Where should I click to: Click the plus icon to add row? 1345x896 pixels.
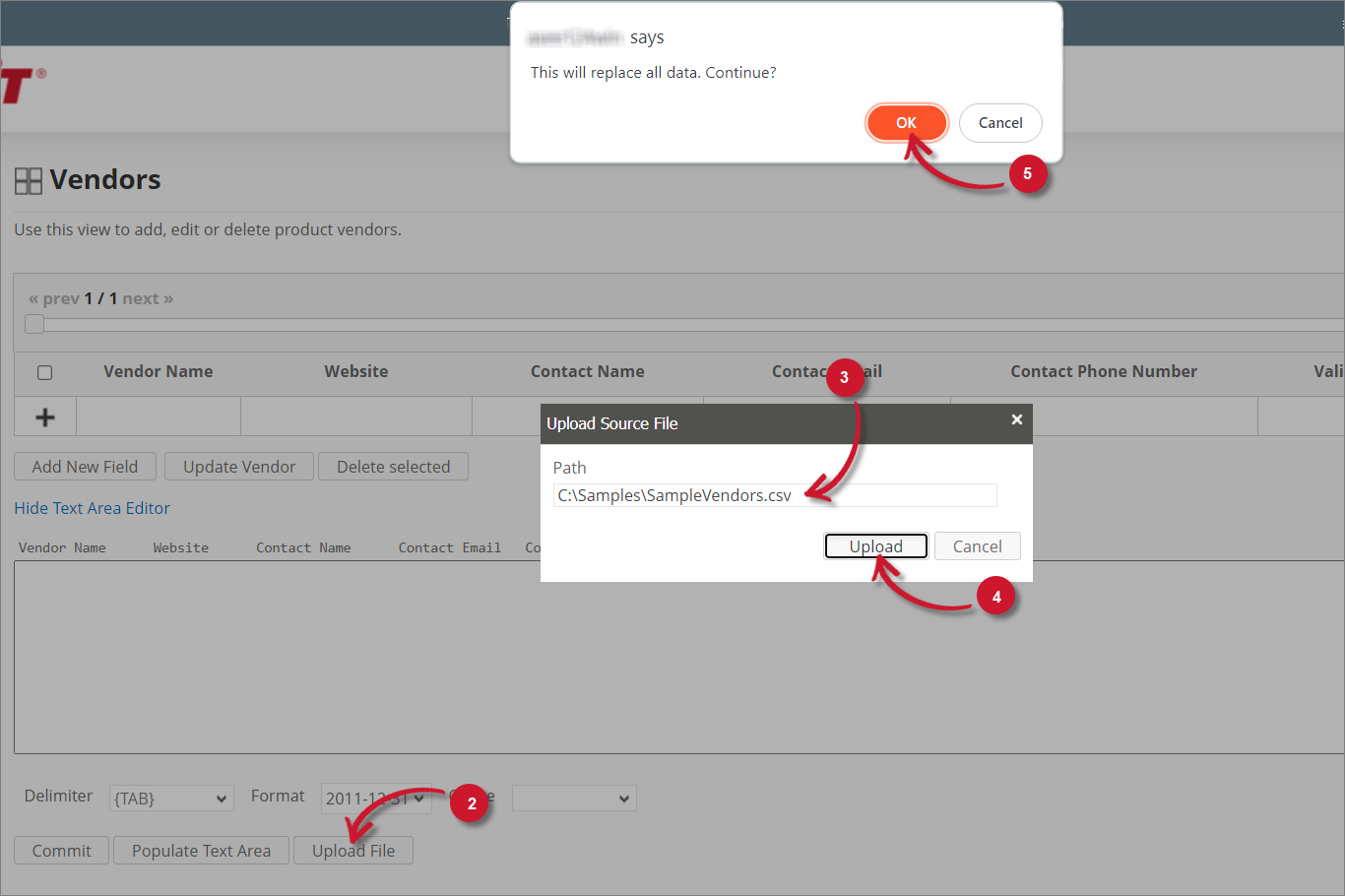[45, 417]
